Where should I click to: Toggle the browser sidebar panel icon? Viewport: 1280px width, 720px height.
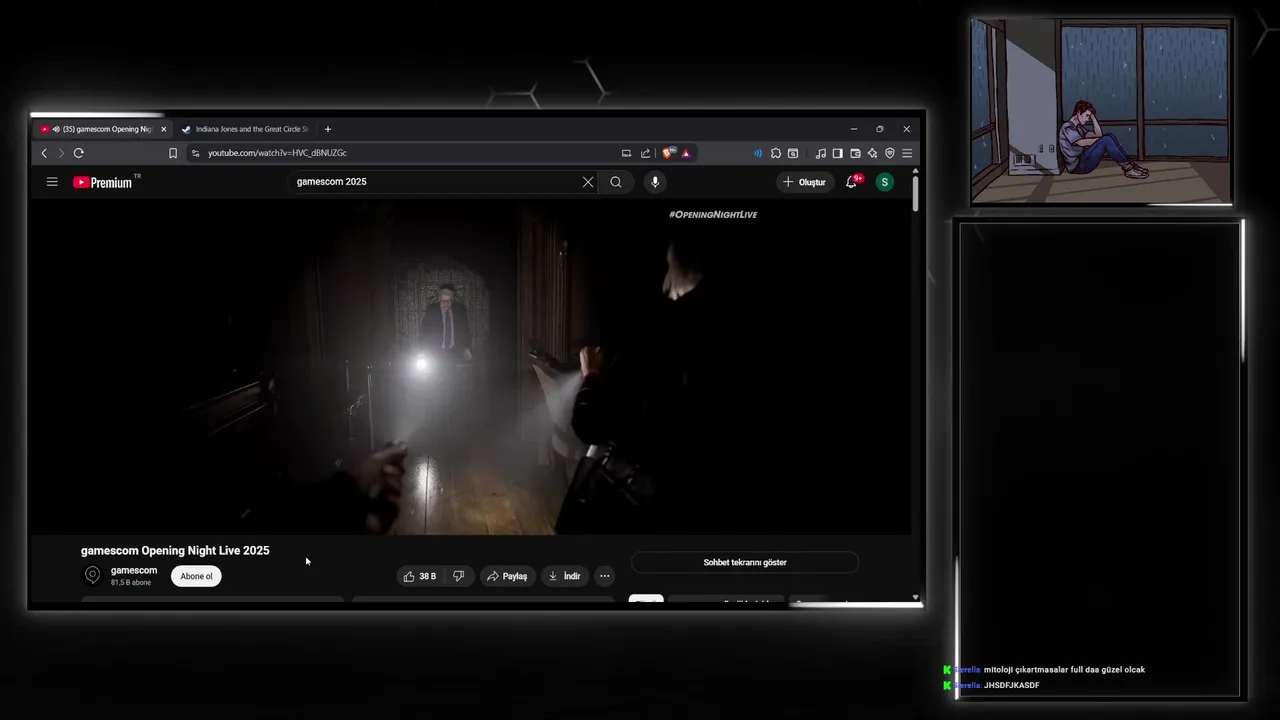click(x=838, y=153)
